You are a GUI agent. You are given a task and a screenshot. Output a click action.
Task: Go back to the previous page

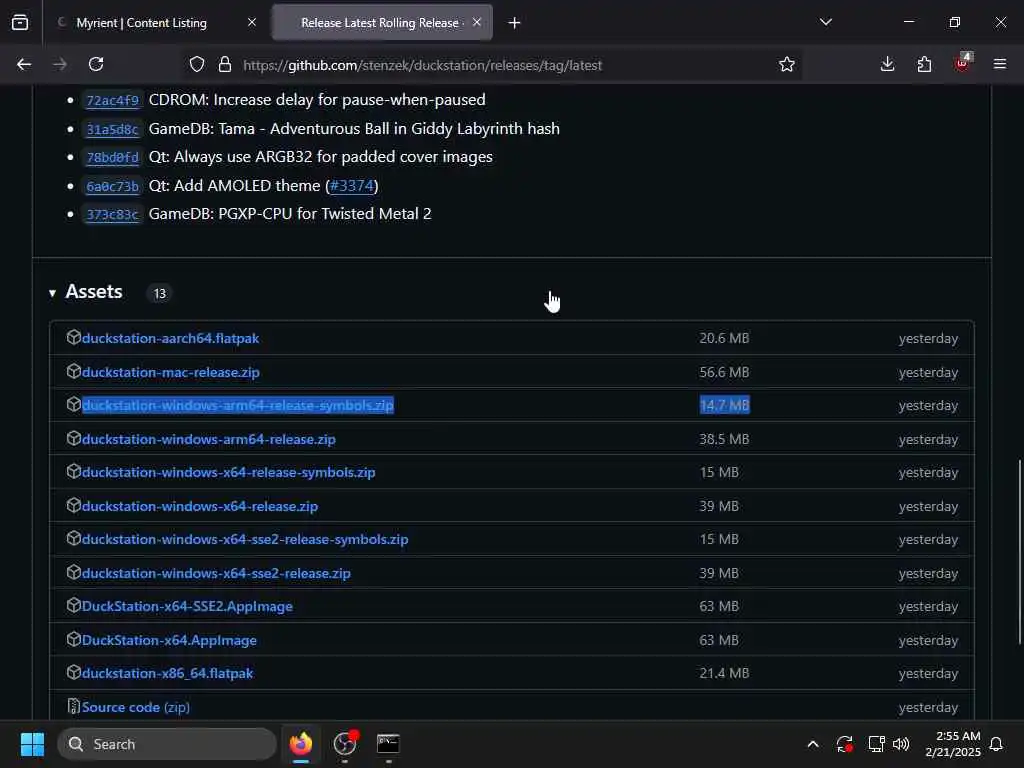tap(24, 64)
